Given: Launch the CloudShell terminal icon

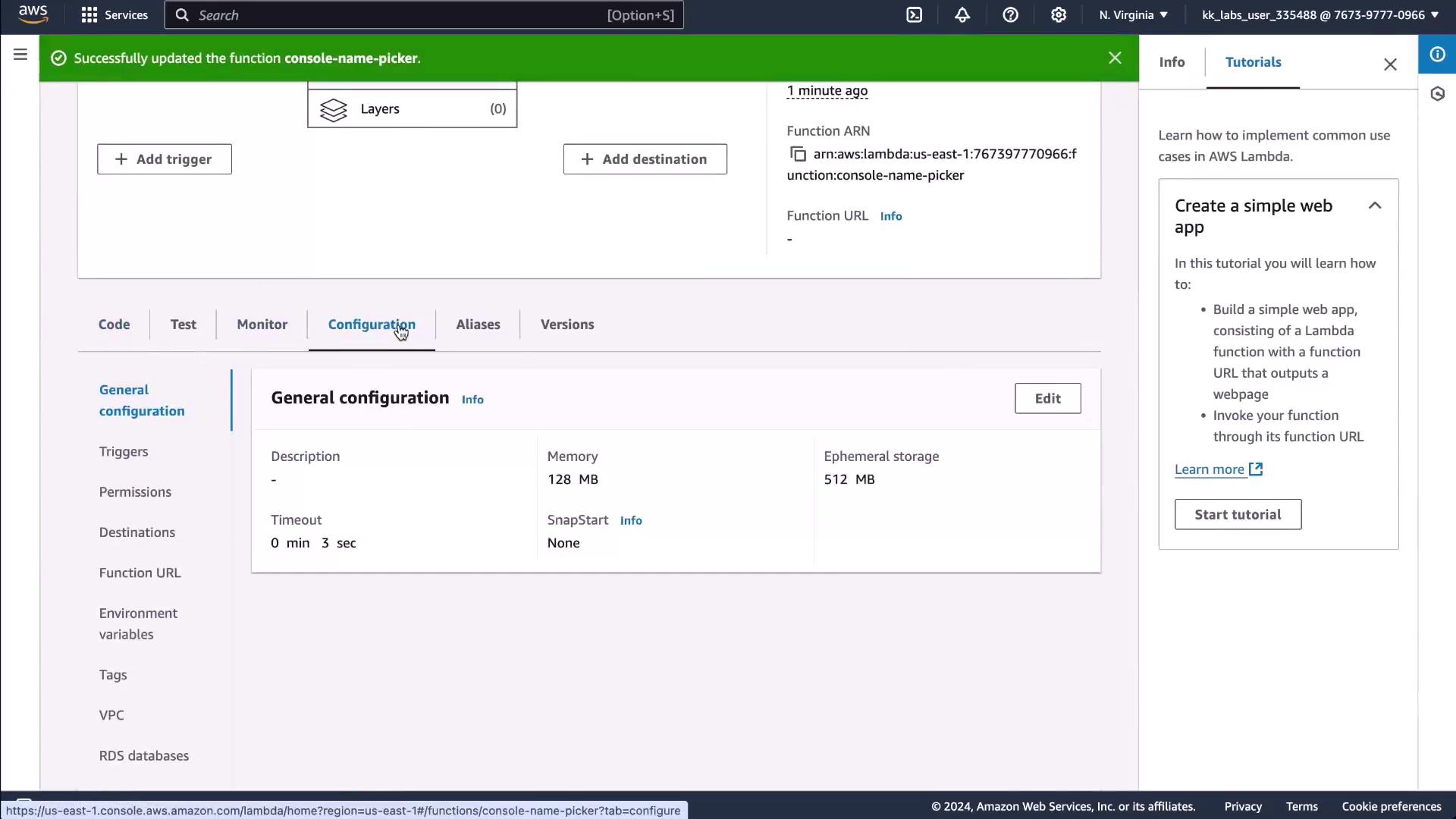Looking at the screenshot, I should click(x=915, y=15).
